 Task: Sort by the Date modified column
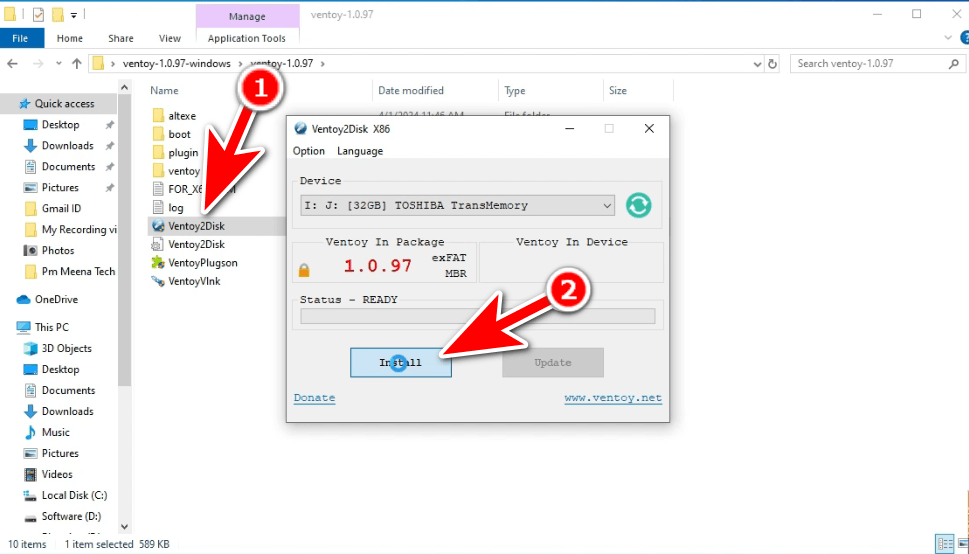pos(410,90)
